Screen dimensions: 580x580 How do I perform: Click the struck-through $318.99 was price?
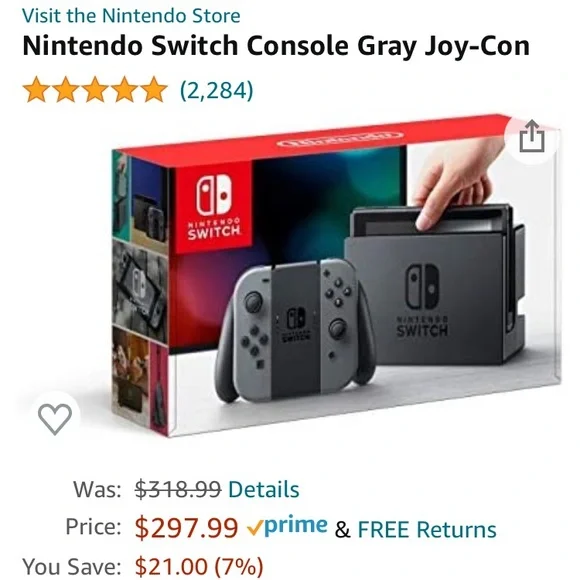pyautogui.click(x=178, y=489)
